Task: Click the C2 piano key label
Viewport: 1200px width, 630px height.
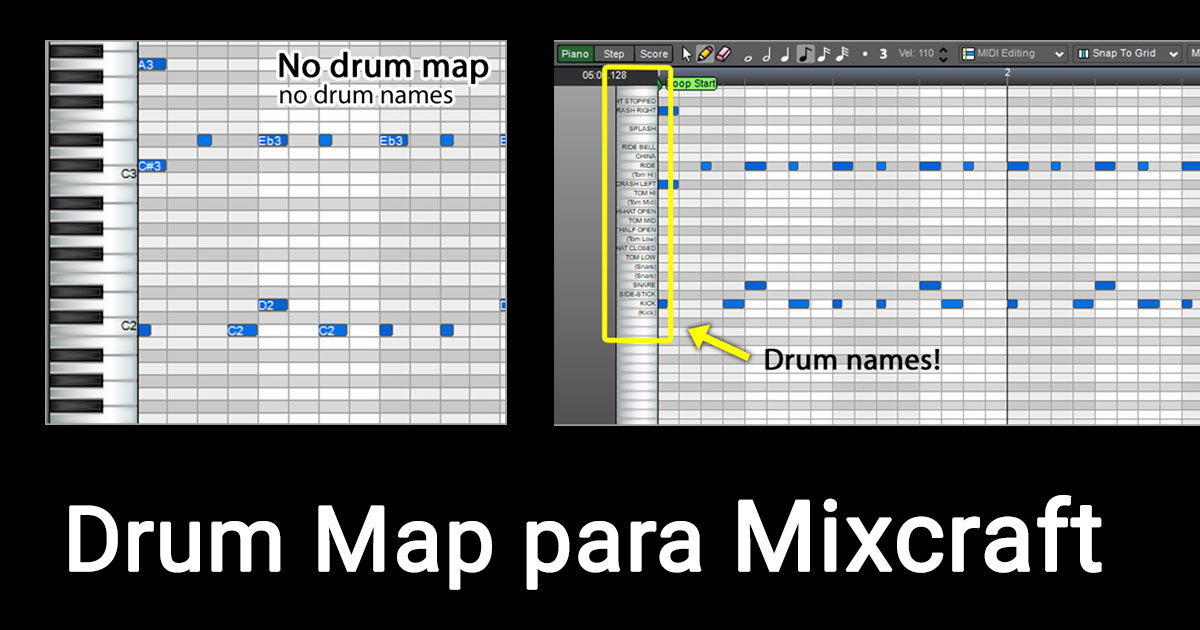Action: tap(129, 326)
